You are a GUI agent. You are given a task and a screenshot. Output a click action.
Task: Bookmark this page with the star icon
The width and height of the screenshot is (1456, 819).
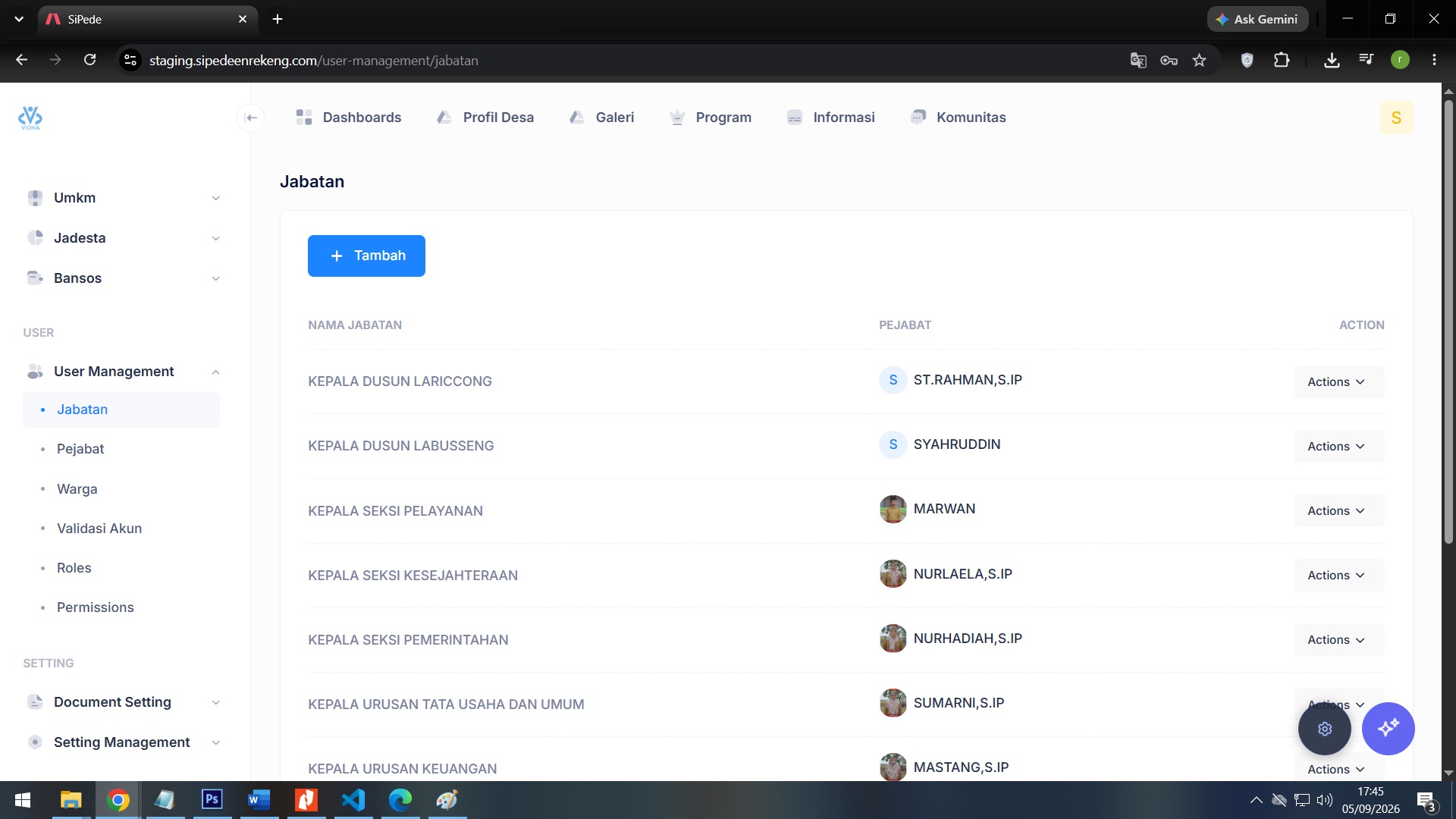pyautogui.click(x=1199, y=60)
